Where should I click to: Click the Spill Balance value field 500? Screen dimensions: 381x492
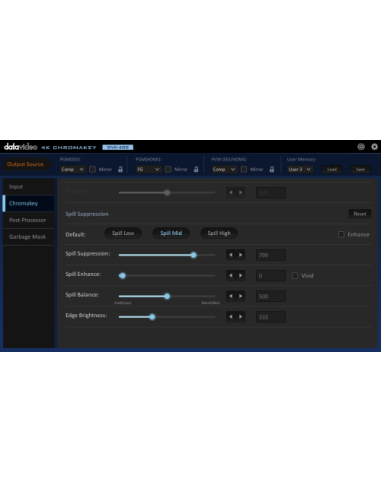point(271,296)
